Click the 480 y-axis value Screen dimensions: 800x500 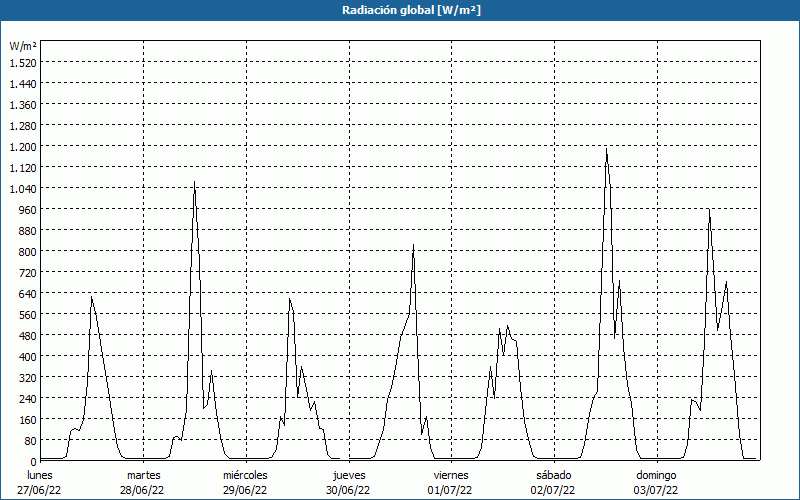click(29, 336)
